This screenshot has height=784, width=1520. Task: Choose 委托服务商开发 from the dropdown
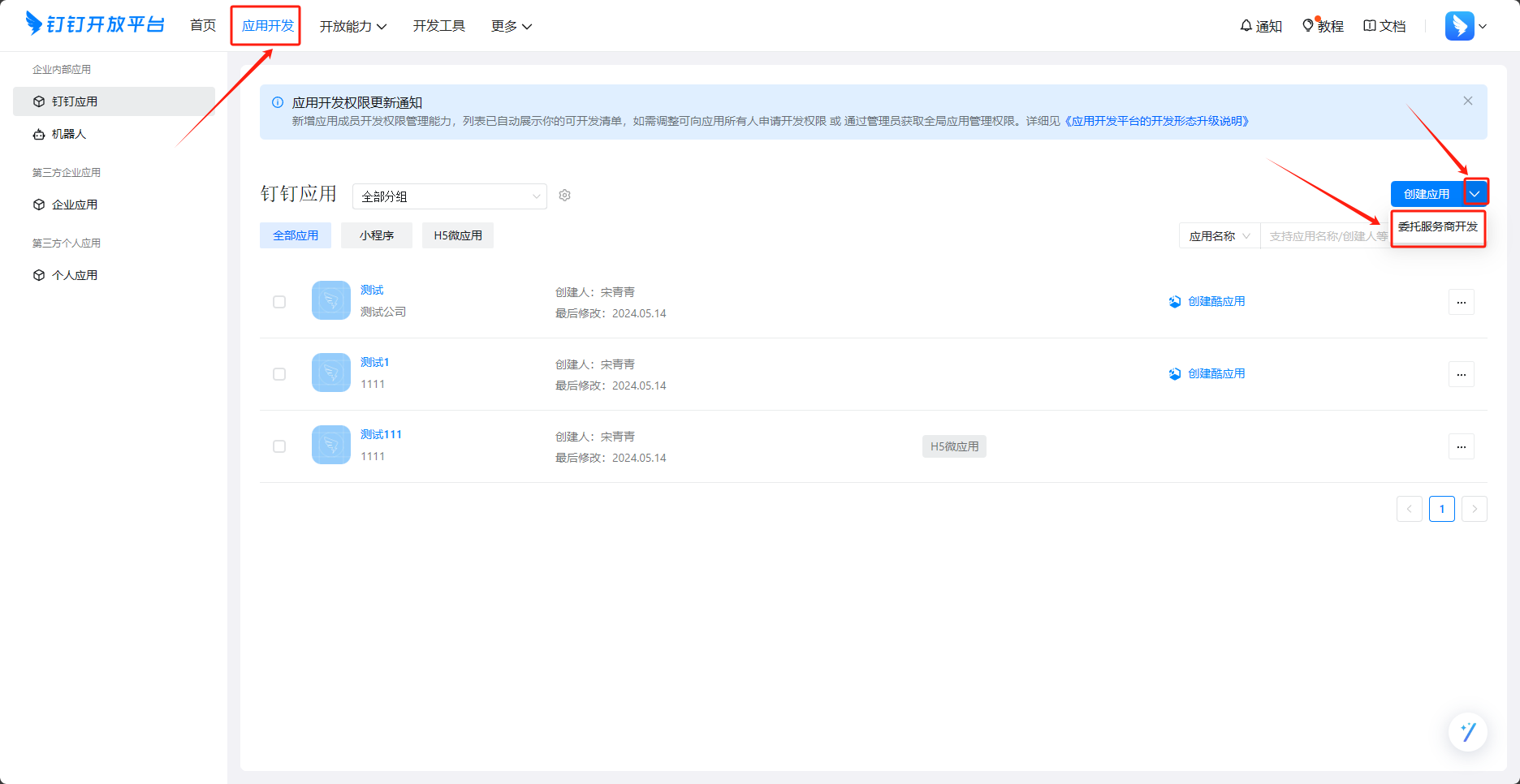[x=1438, y=226]
